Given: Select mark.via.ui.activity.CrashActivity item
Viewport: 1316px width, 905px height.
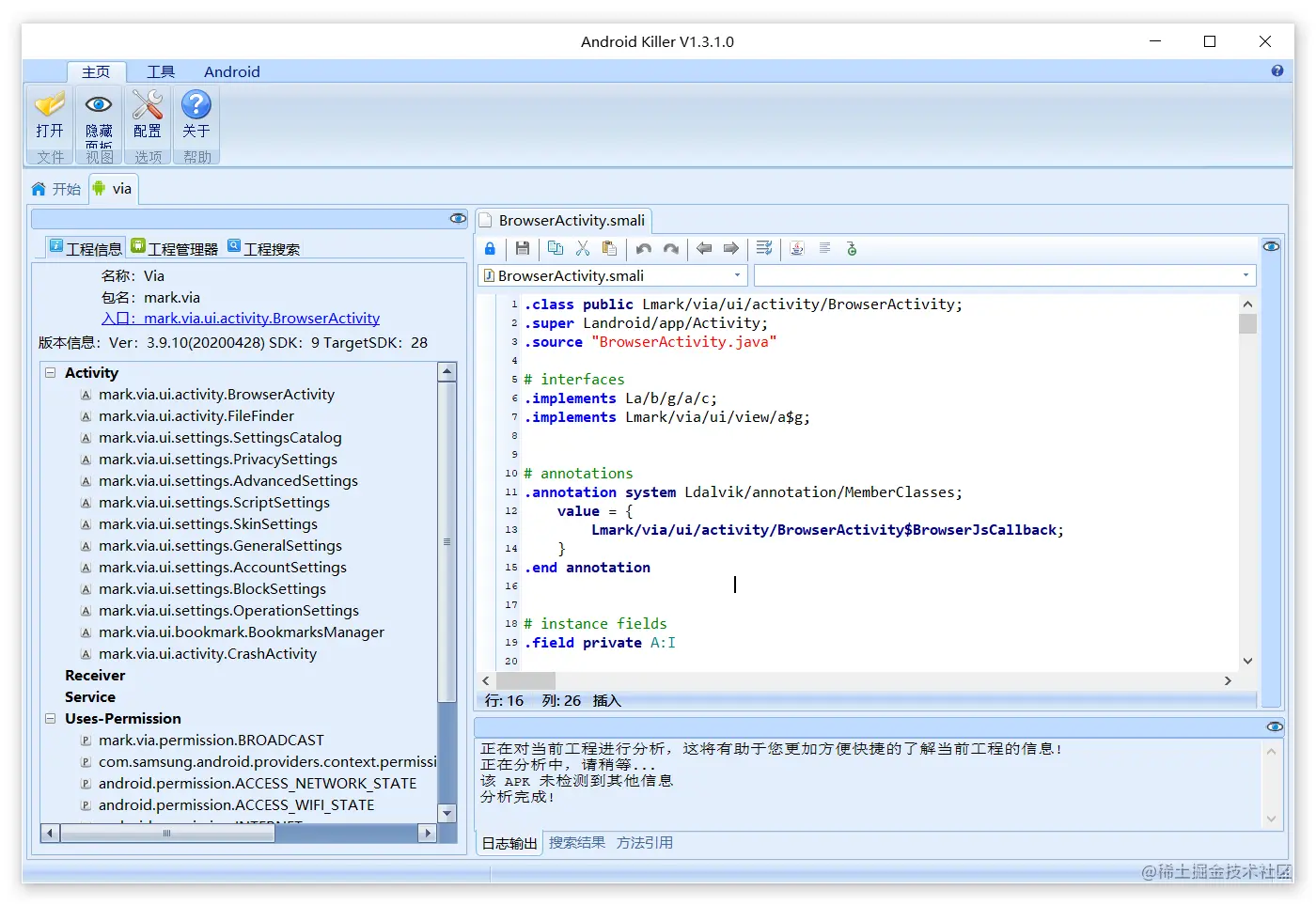Looking at the screenshot, I should click(x=208, y=654).
